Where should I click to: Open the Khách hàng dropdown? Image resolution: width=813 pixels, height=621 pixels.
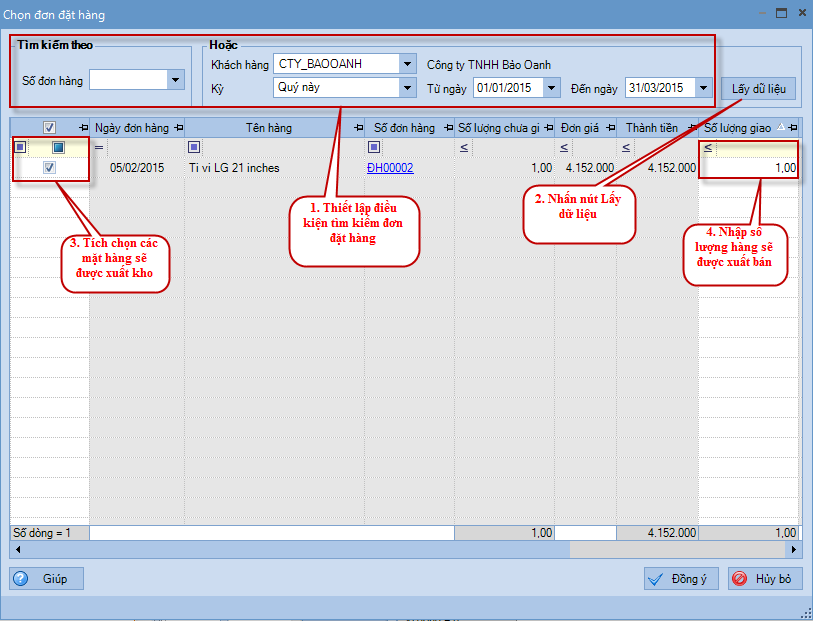click(406, 64)
